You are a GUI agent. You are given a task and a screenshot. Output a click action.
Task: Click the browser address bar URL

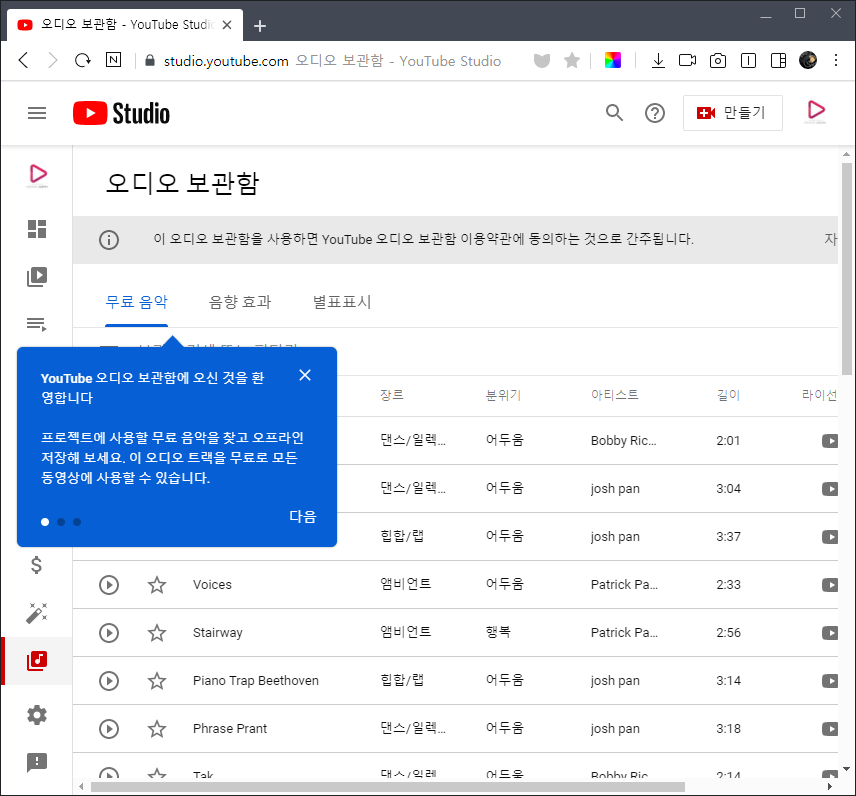[x=226, y=61]
